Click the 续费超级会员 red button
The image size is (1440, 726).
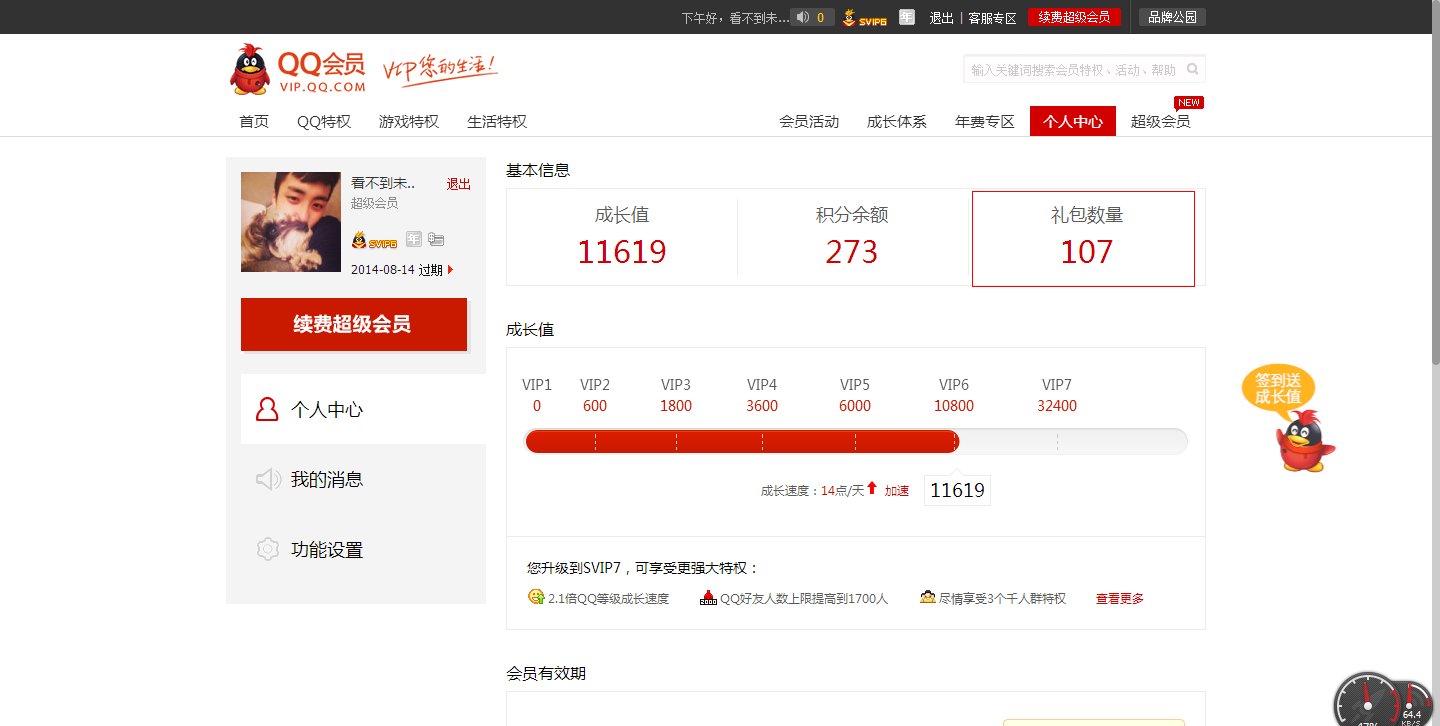click(x=354, y=325)
